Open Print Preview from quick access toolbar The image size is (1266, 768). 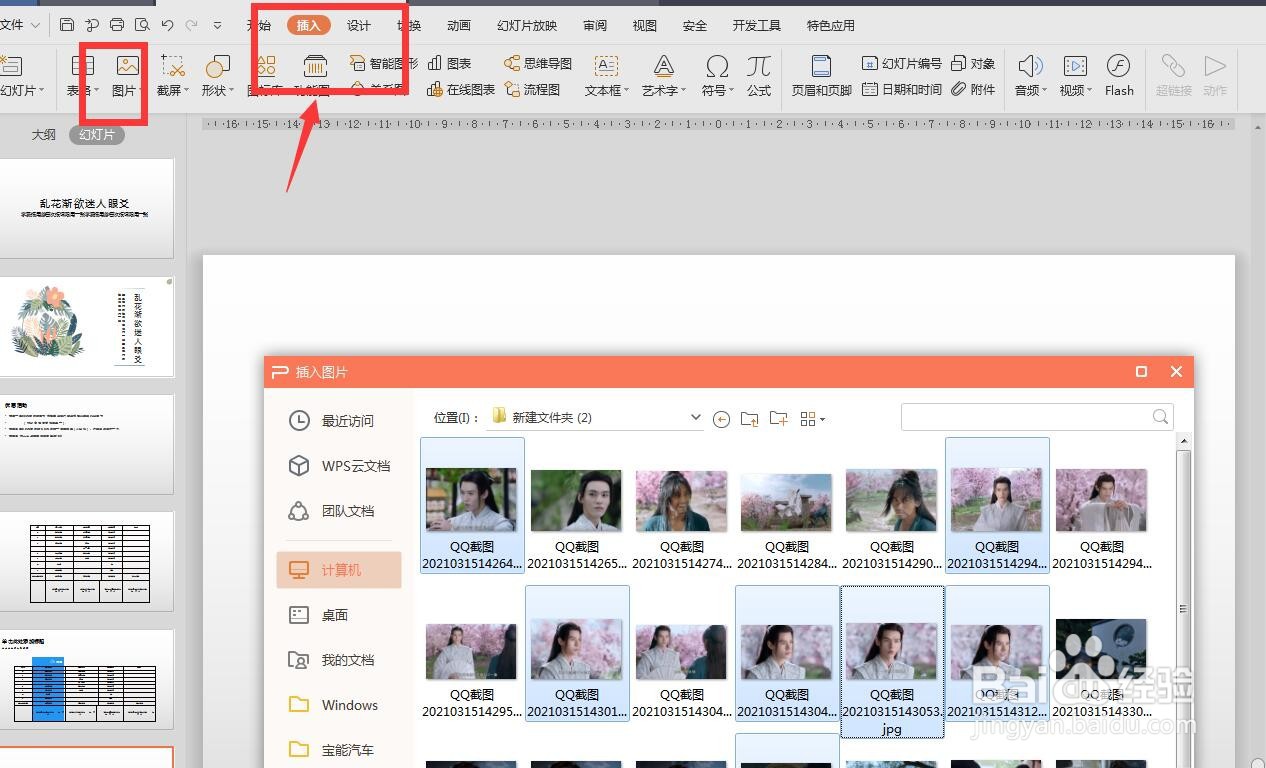pyautogui.click(x=142, y=25)
